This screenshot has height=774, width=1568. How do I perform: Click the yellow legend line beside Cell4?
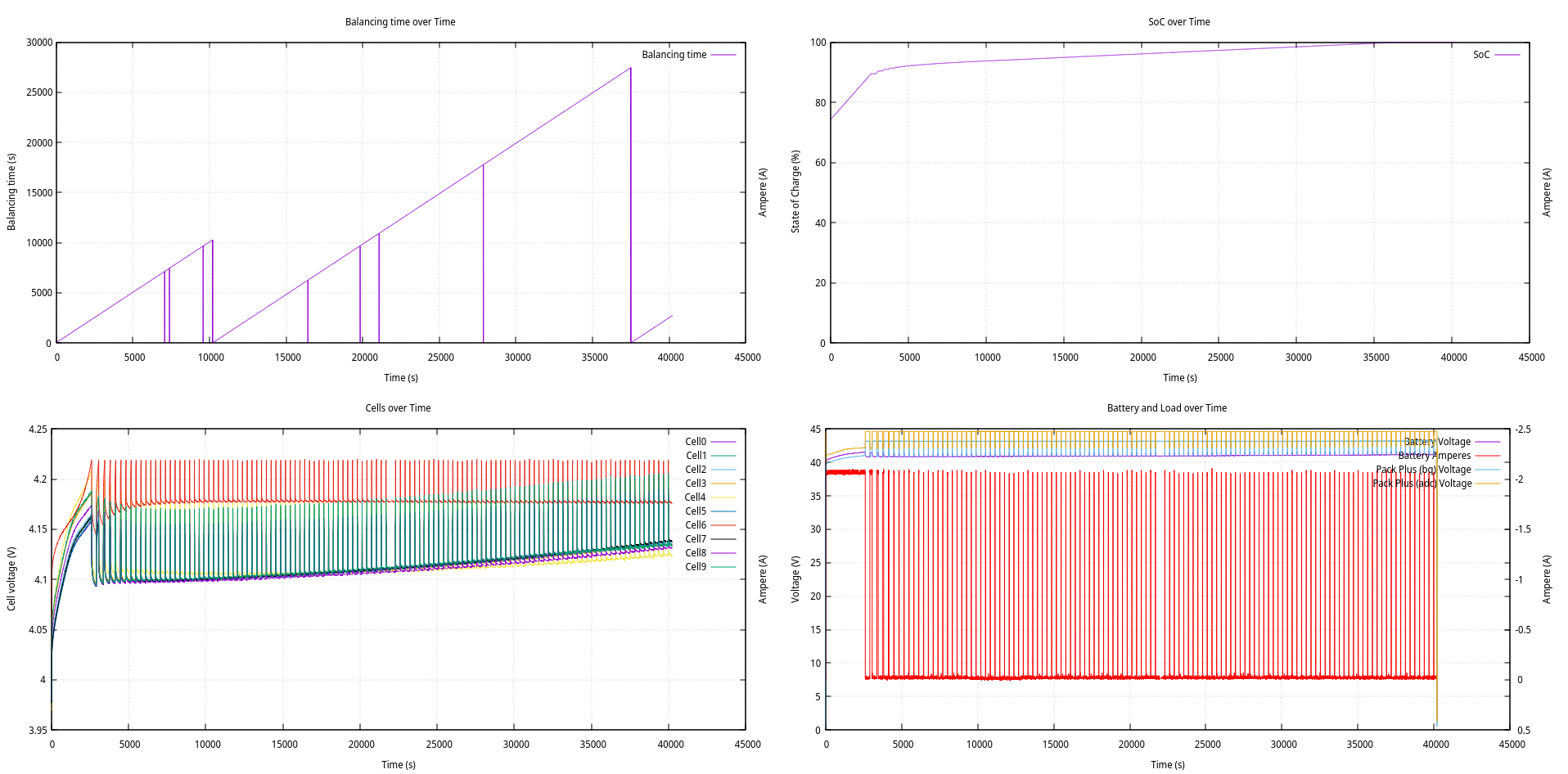point(723,497)
